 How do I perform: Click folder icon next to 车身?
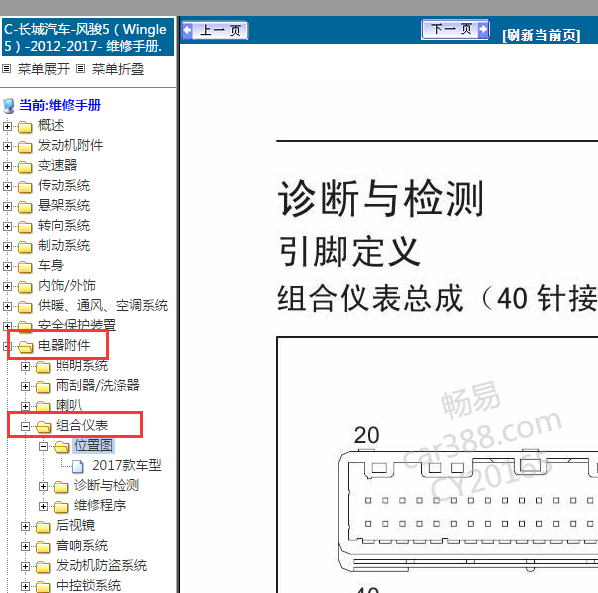coord(25,267)
